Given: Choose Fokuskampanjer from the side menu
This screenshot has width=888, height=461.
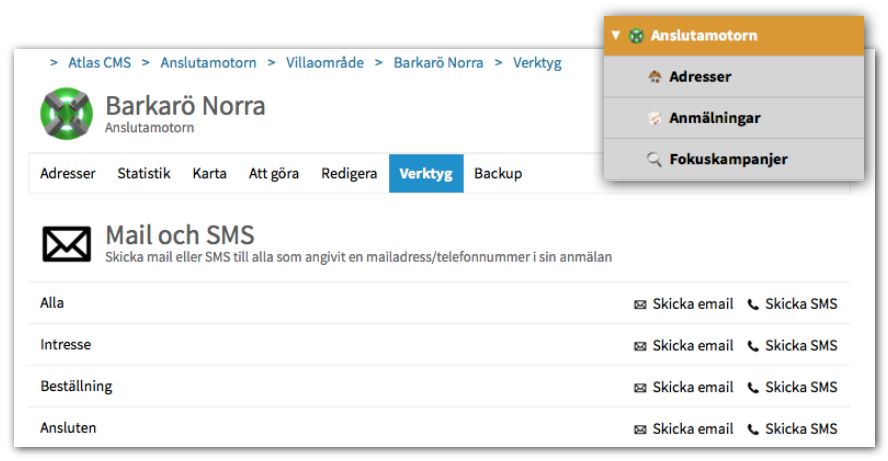Looking at the screenshot, I should [728, 159].
